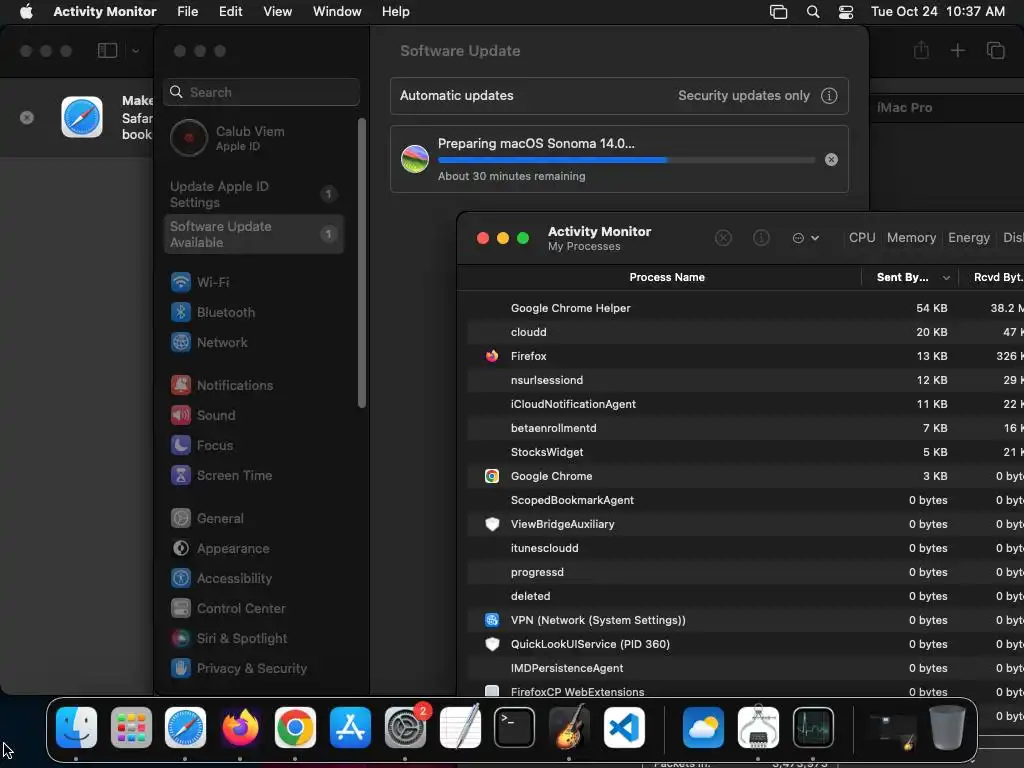
Task: Click the System Settings sidebar scrollbar
Action: [x=362, y=263]
